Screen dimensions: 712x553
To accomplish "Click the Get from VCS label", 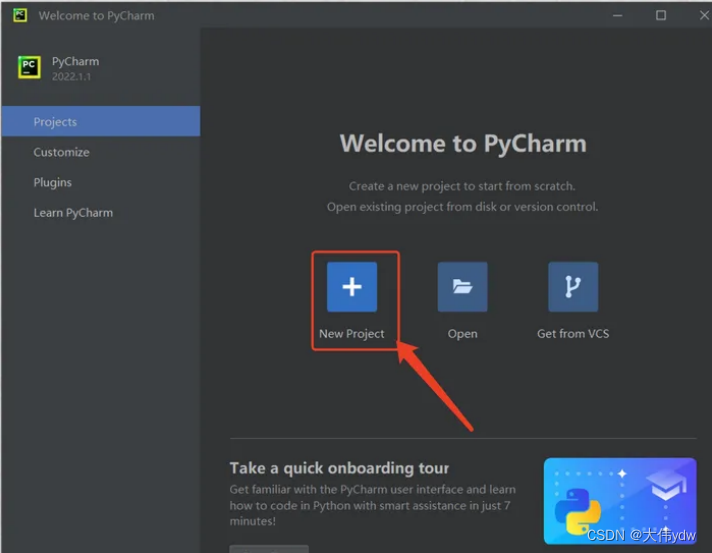I will click(x=573, y=334).
